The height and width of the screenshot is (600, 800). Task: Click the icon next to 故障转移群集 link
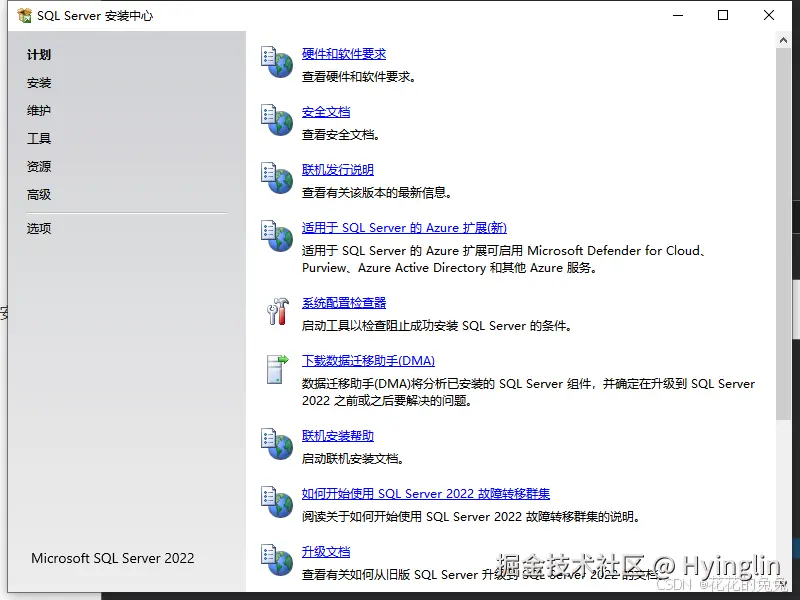(x=277, y=502)
